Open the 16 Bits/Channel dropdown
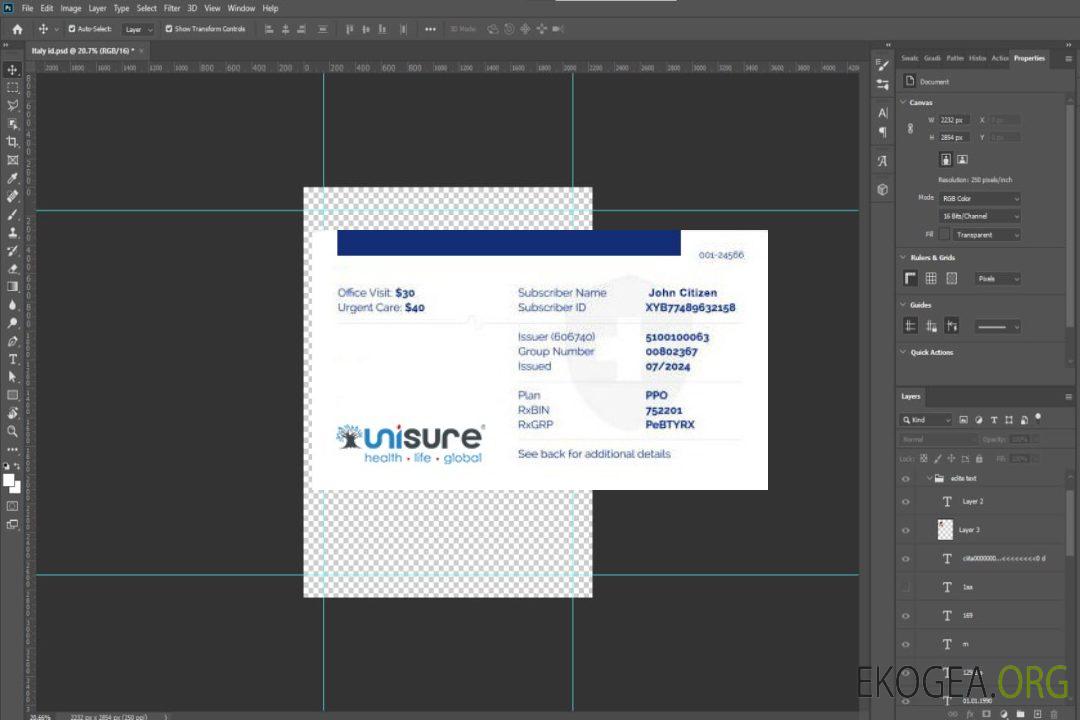 click(980, 216)
